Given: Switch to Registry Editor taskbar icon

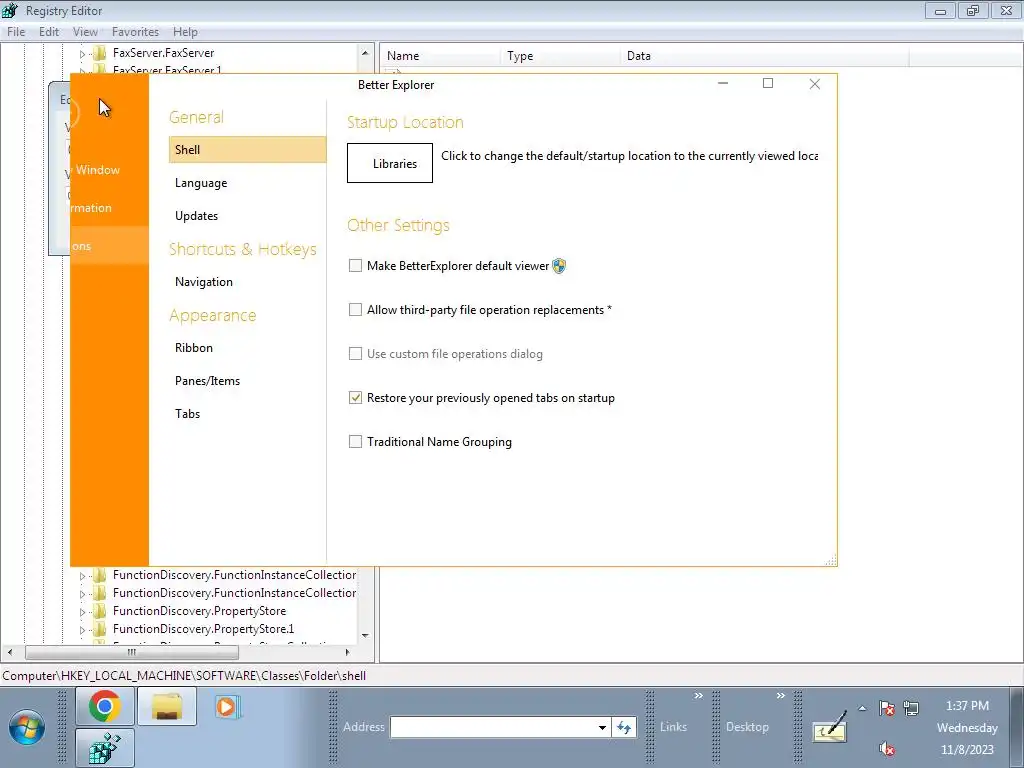Looking at the screenshot, I should (105, 748).
